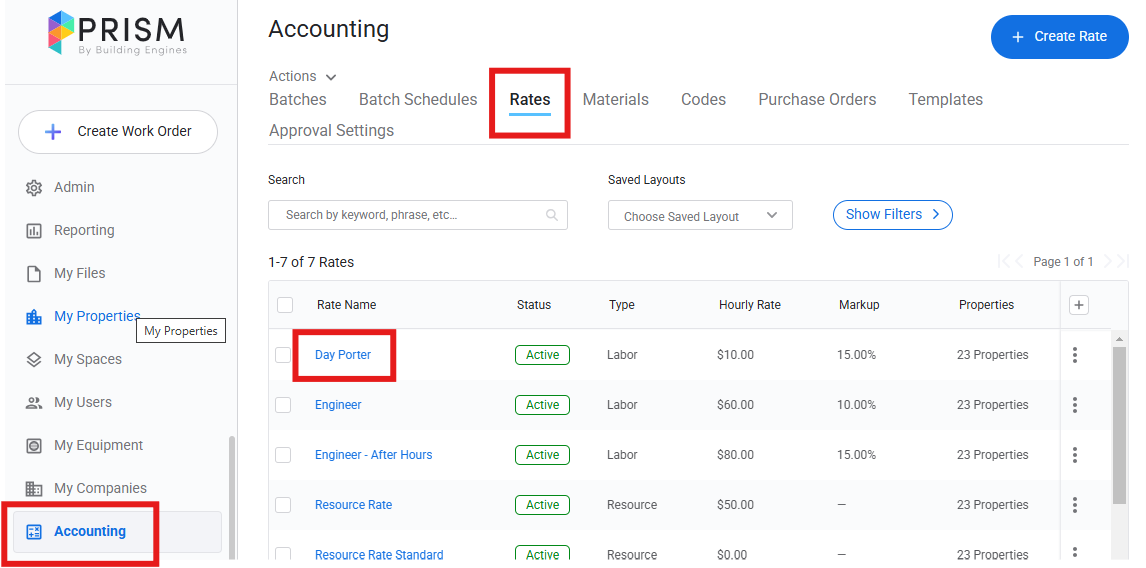Open Reporting via its chart icon
This screenshot has width=1146, height=568.
(34, 231)
